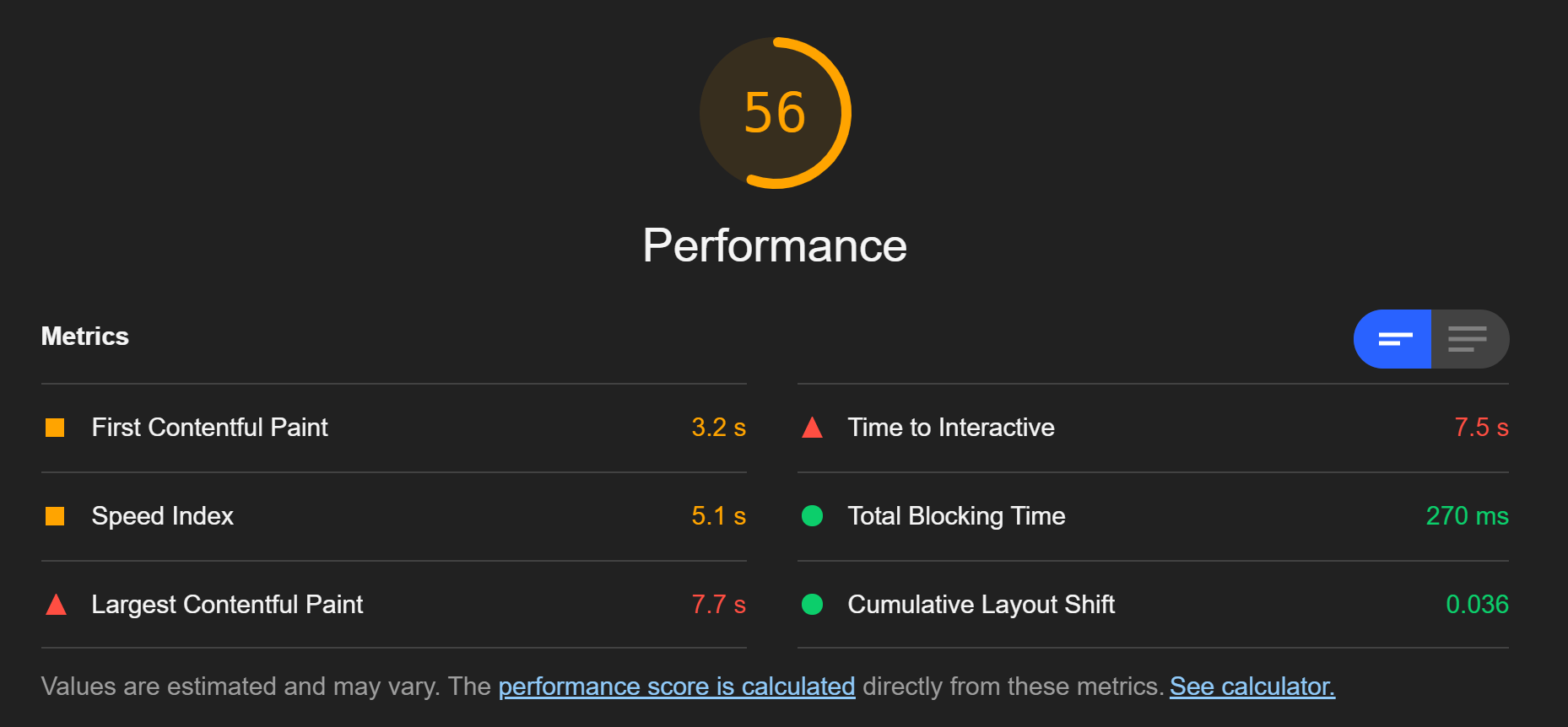Open the 'performance score is calculated' link
The image size is (1568, 727).
click(x=677, y=687)
